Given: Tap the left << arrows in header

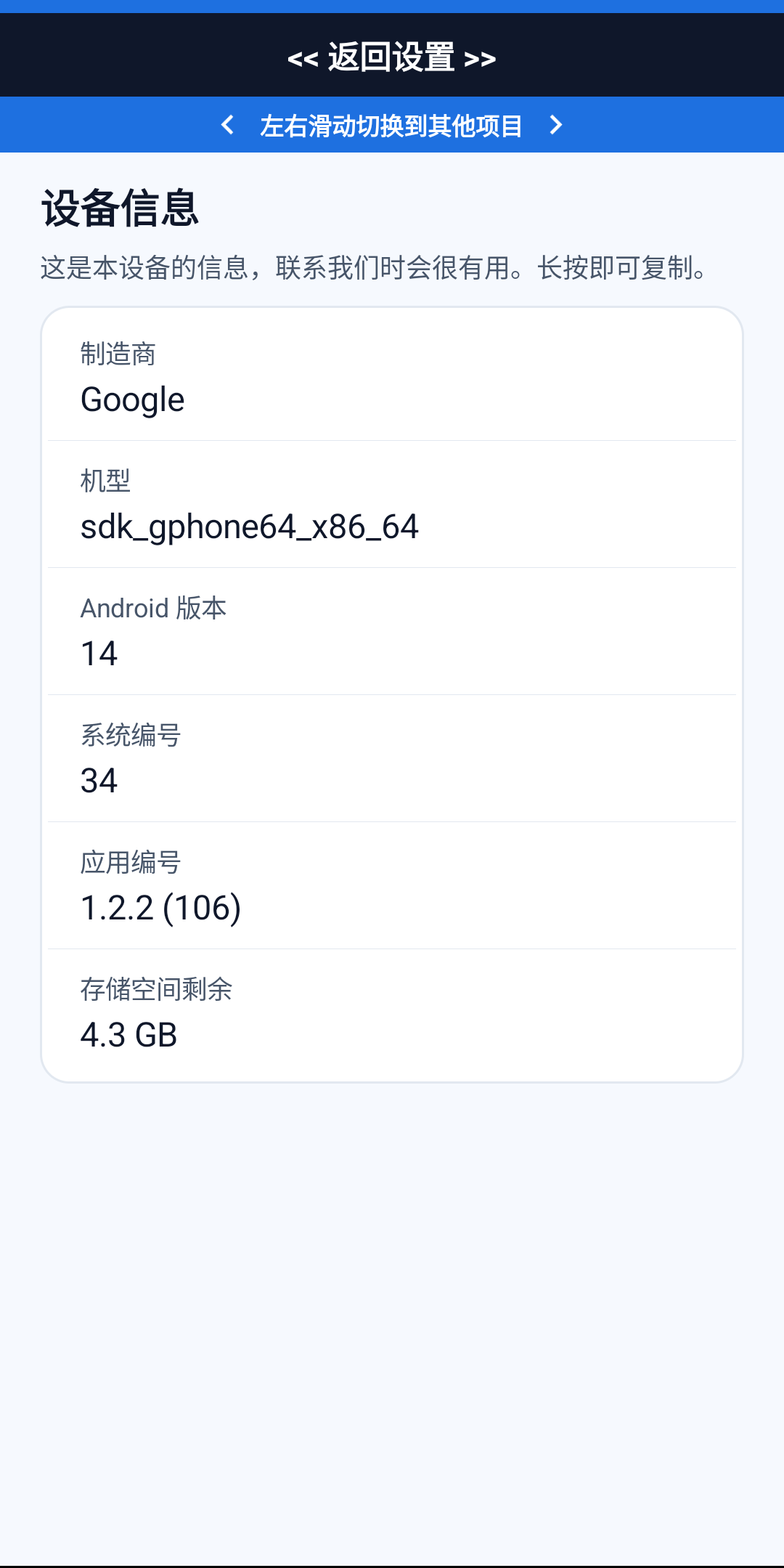Looking at the screenshot, I should pyautogui.click(x=303, y=59).
